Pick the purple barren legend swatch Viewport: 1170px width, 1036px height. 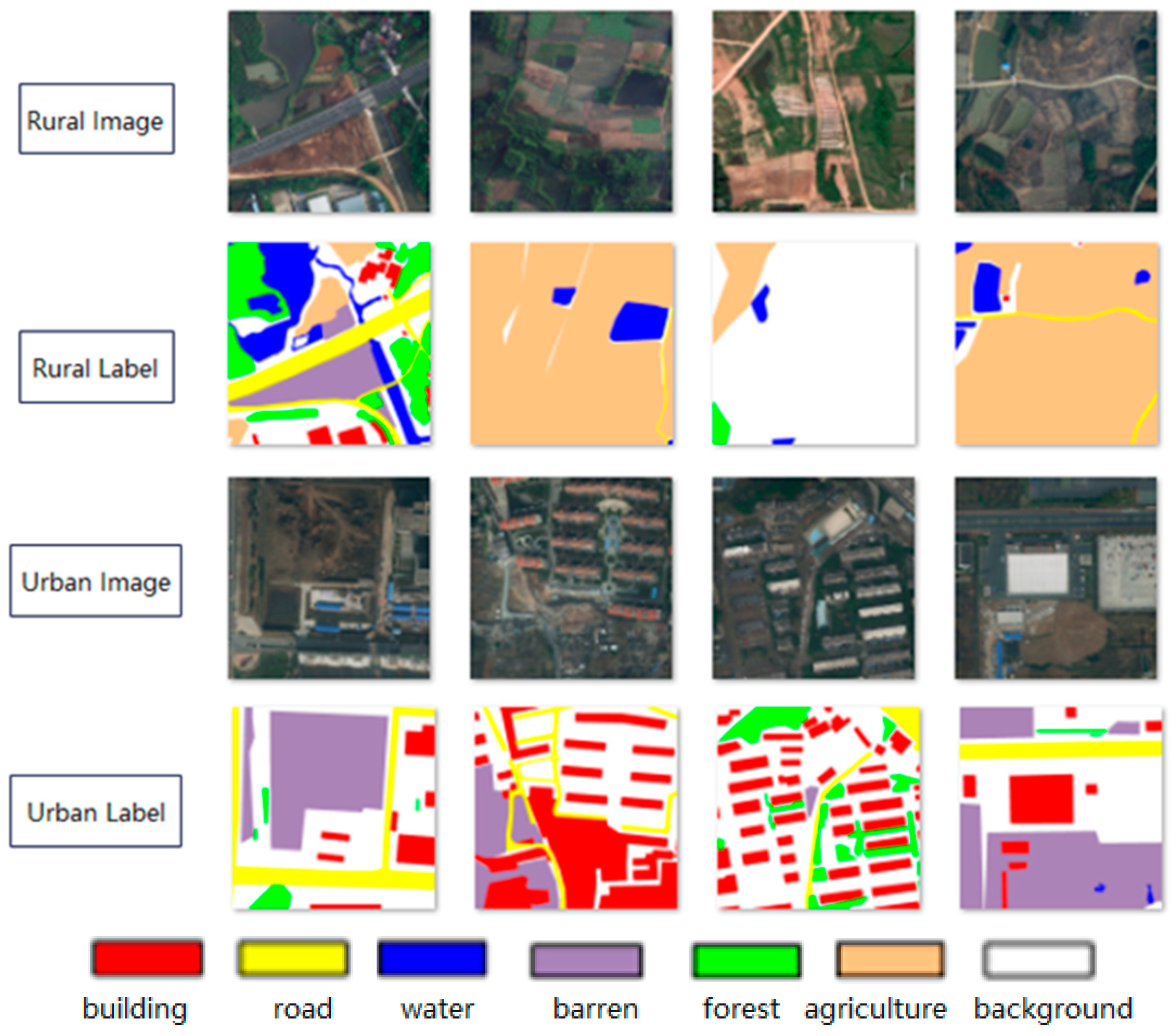586,960
